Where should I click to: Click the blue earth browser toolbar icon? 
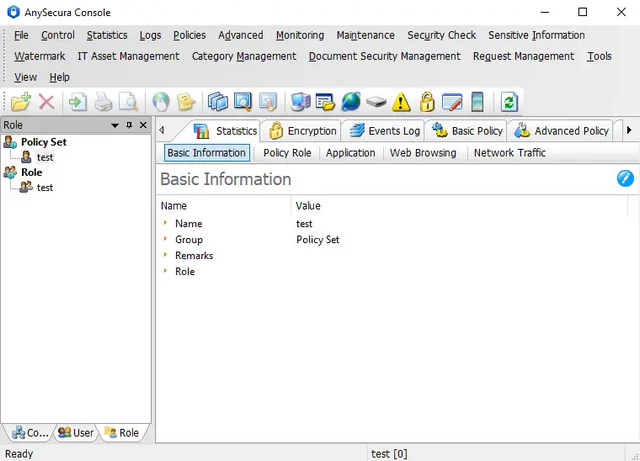(351, 102)
